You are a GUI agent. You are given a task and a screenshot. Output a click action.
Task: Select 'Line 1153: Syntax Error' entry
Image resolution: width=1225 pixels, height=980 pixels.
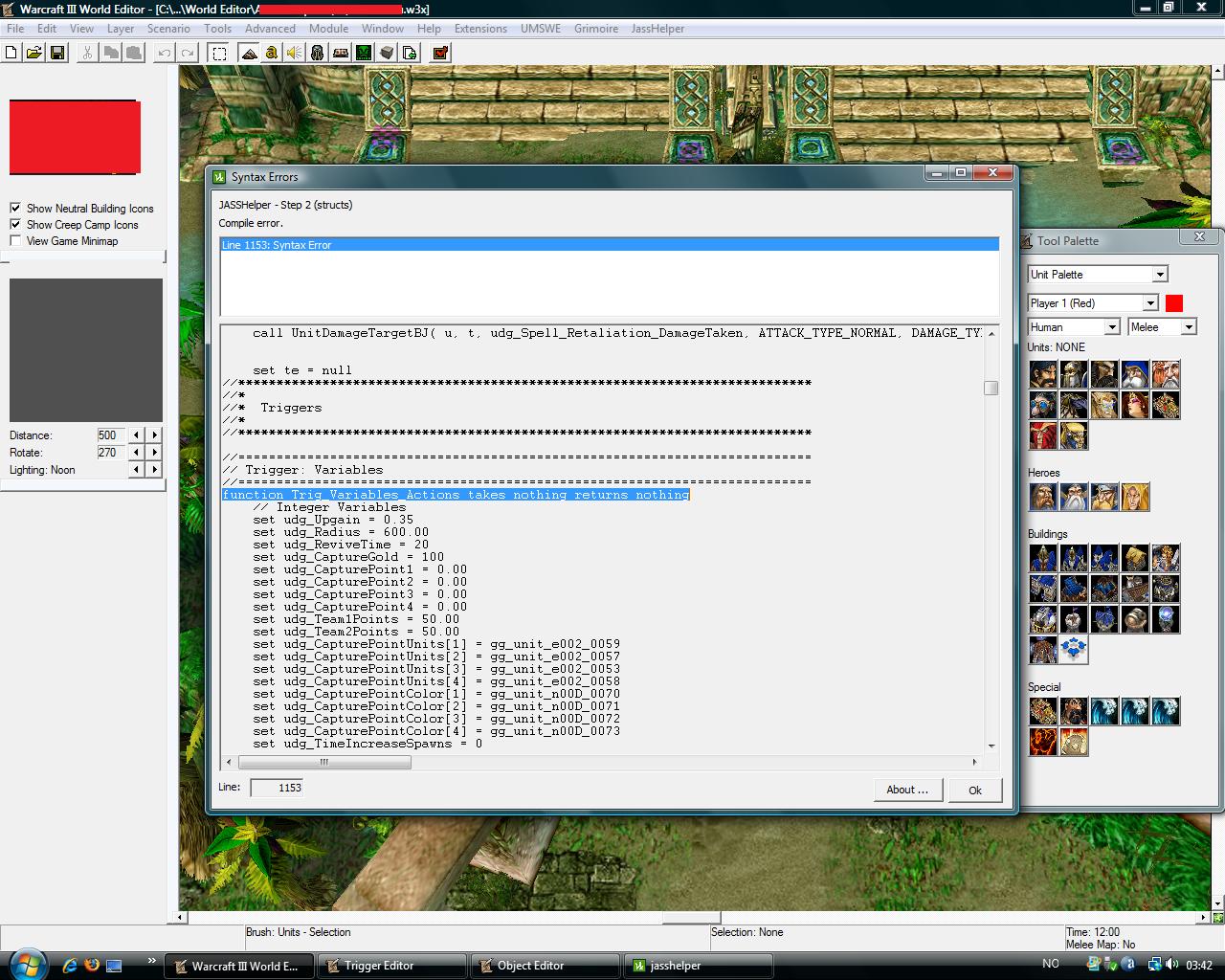609,245
